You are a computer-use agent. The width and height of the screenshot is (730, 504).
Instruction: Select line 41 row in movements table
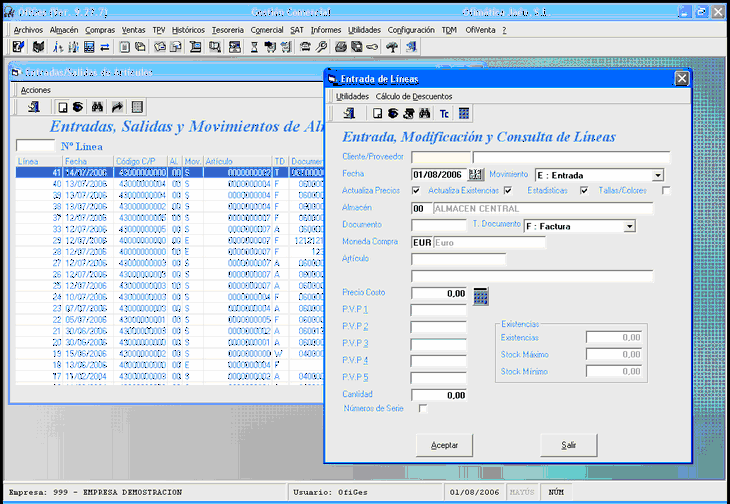coord(169,173)
